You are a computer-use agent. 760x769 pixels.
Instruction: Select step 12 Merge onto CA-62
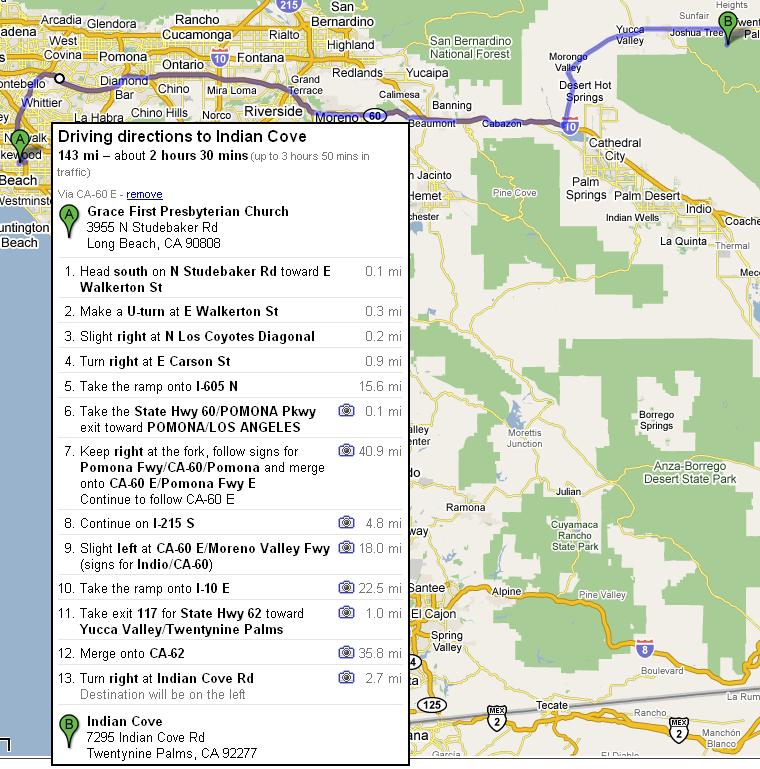230,653
